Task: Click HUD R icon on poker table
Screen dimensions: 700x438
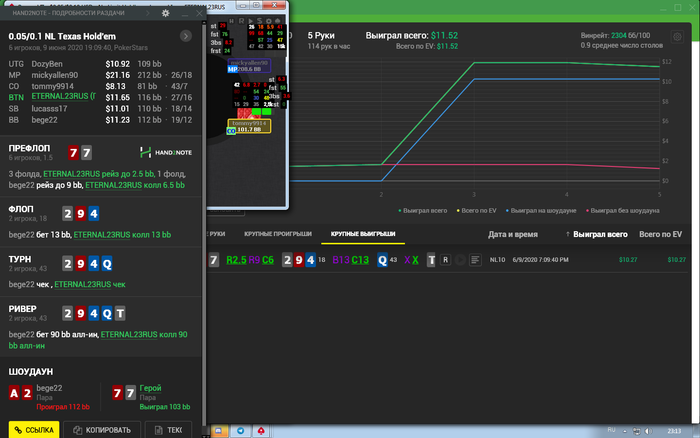Action: 241,21
